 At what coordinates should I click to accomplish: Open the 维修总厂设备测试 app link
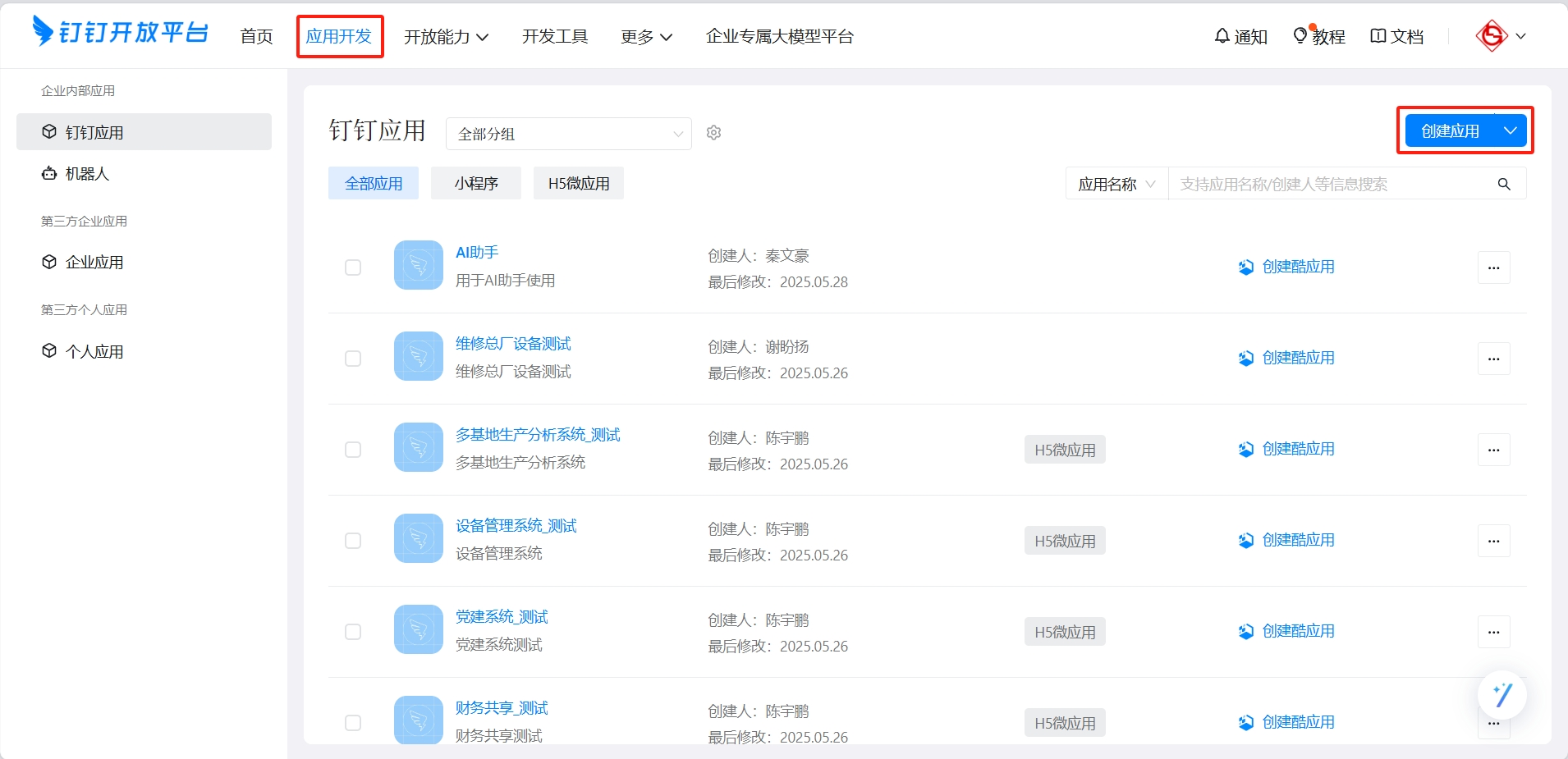513,344
